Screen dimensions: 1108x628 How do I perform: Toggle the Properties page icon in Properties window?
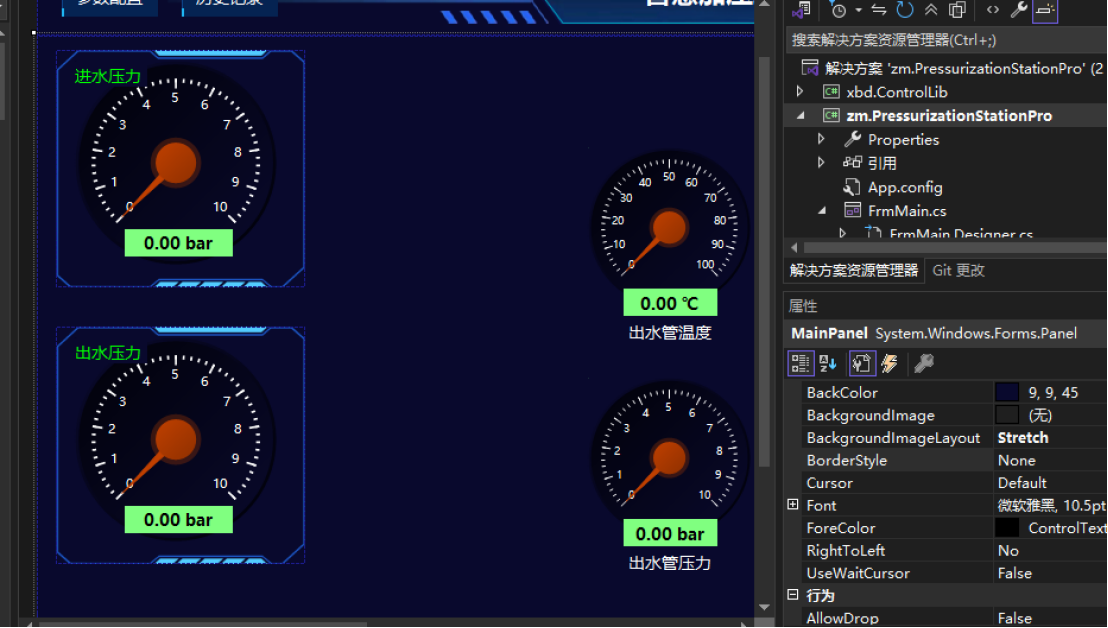(862, 364)
